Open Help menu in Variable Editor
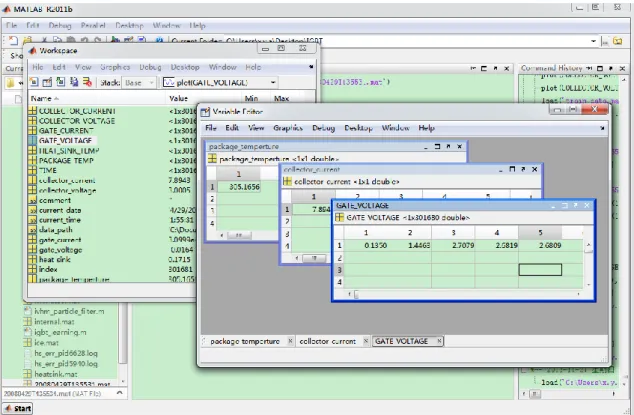This screenshot has height=415, width=634. coord(426,128)
